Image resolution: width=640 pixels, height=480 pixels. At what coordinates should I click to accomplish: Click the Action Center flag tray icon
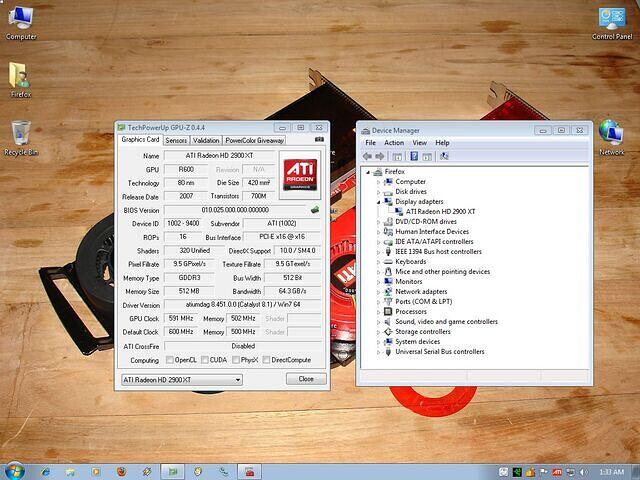click(544, 472)
